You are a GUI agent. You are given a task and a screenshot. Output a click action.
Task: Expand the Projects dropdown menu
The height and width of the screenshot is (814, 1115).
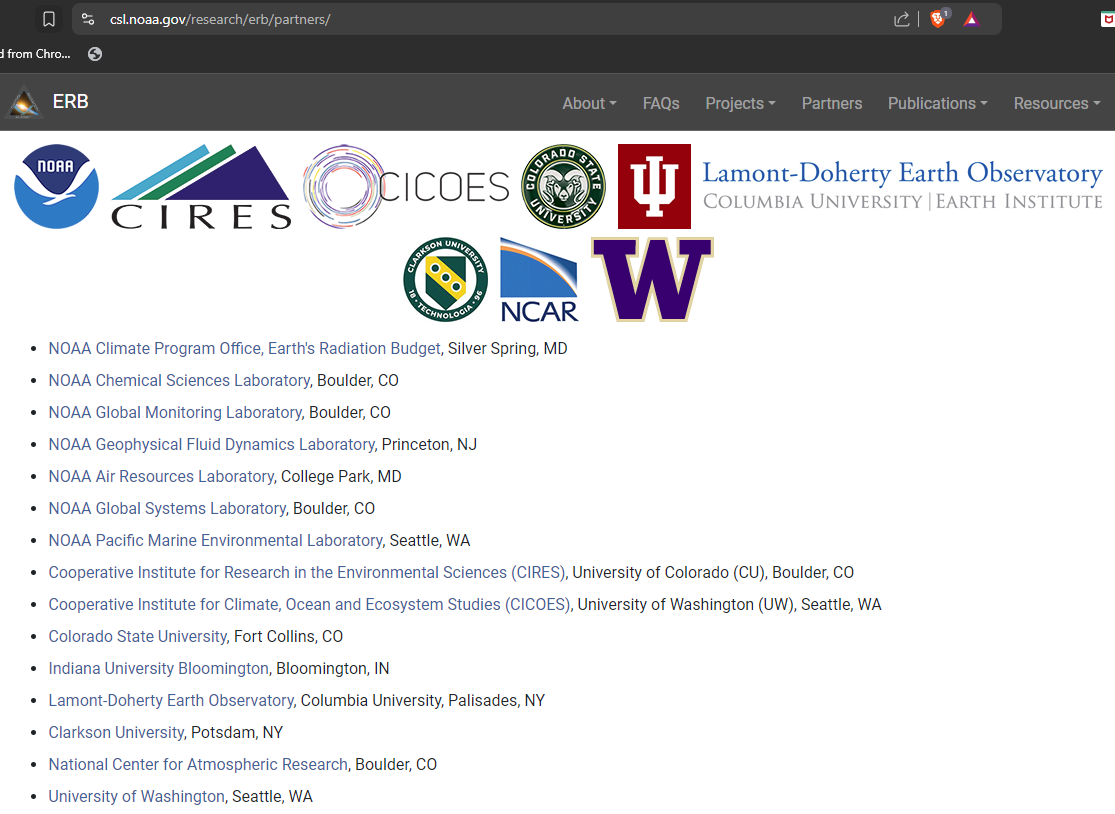[x=740, y=103]
